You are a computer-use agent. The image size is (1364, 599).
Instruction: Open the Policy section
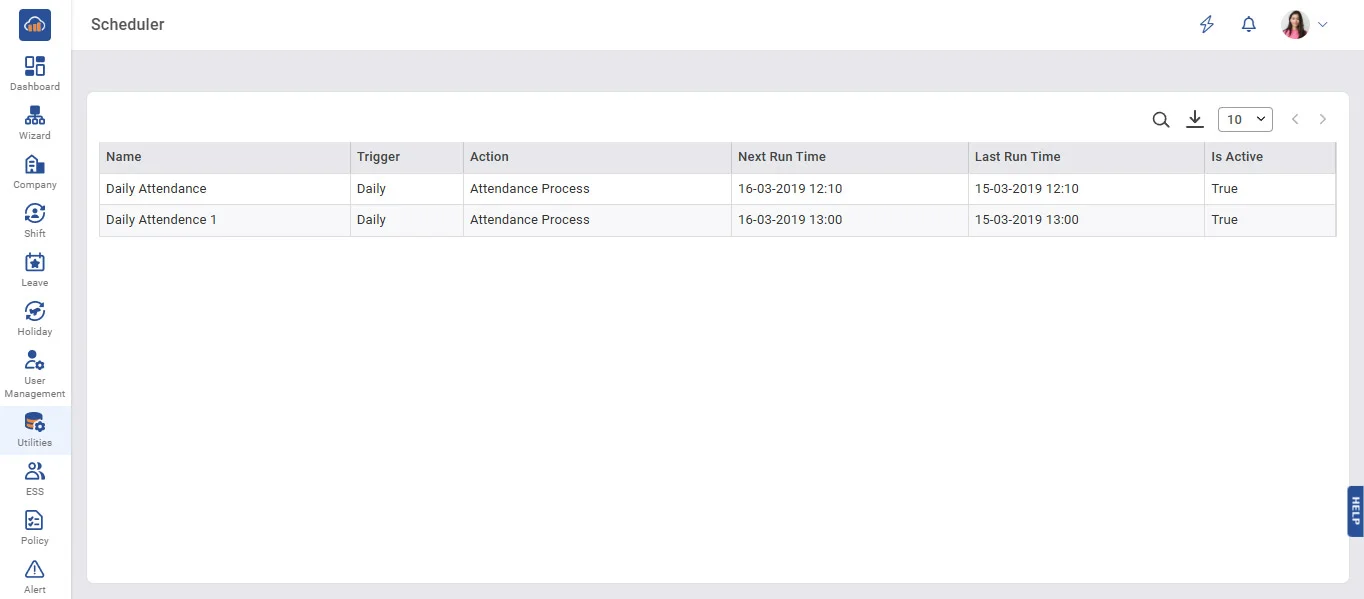tap(35, 521)
